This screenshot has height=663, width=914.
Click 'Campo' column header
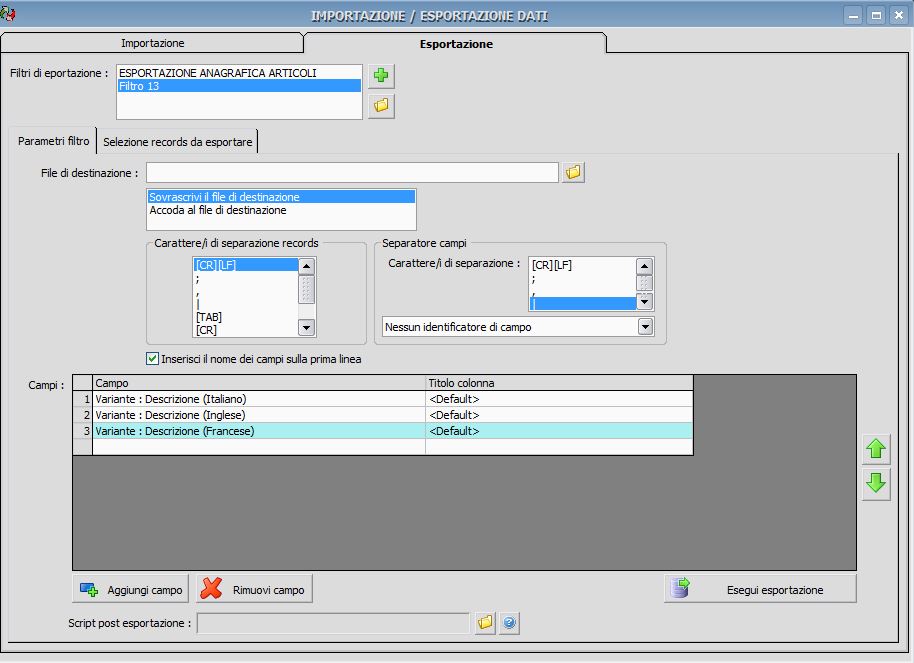coord(259,383)
